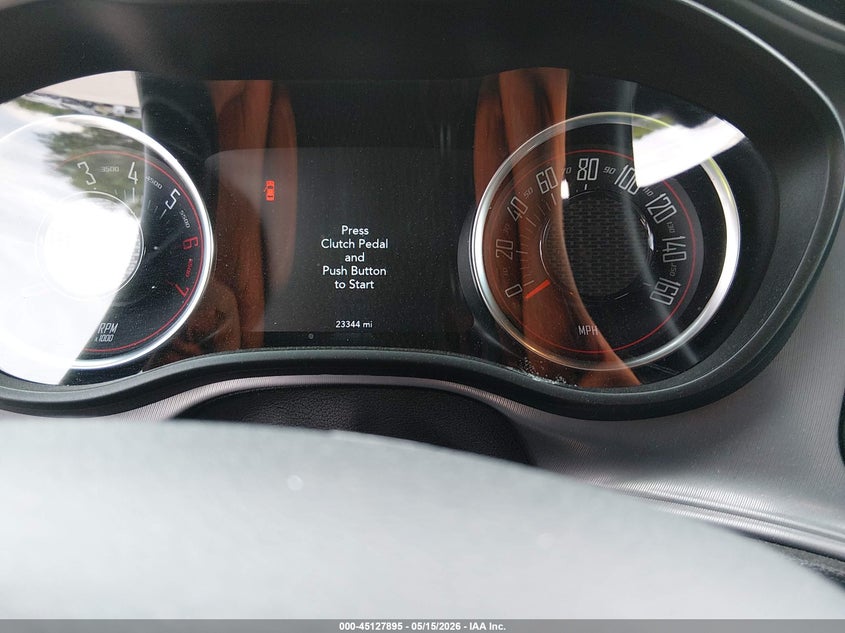The image size is (845, 633).
Task: Click the red door-ajar warning icon
Action: click(269, 191)
